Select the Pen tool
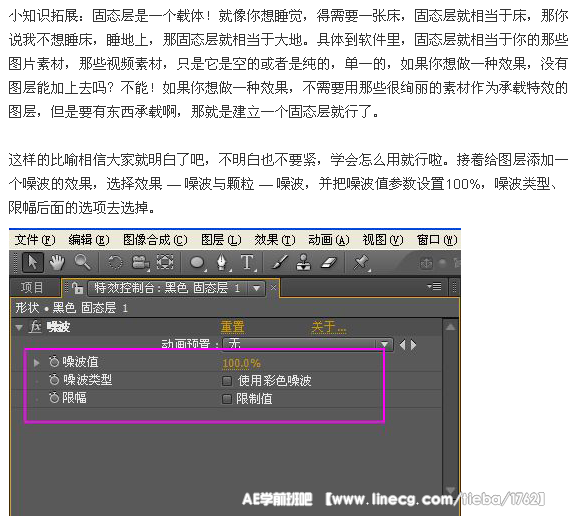This screenshot has height=516, width=578. click(222, 263)
